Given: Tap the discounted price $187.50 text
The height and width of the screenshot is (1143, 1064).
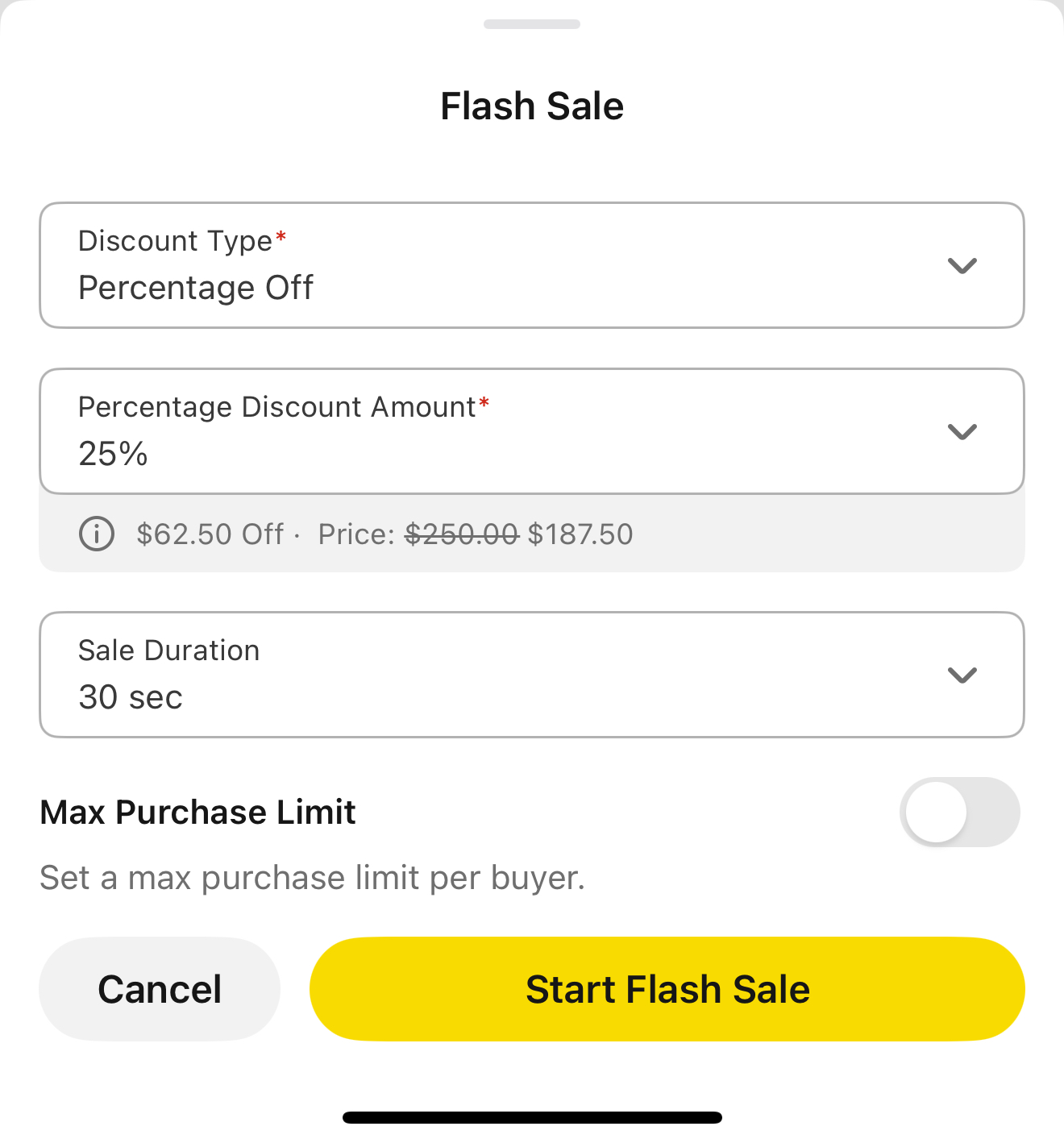Looking at the screenshot, I should (x=580, y=534).
